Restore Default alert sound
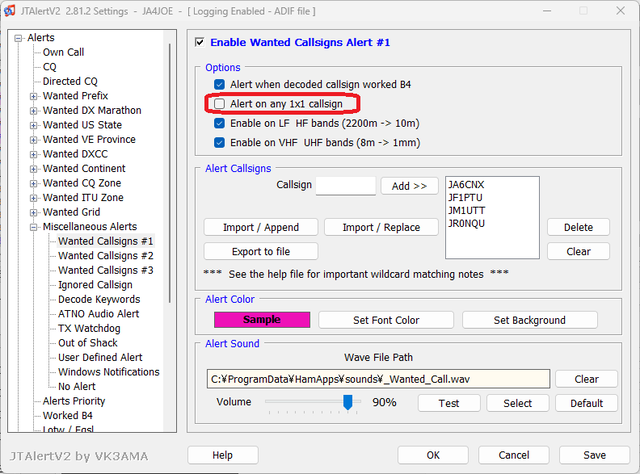Screen dimensions: 640x474 pos(587,403)
